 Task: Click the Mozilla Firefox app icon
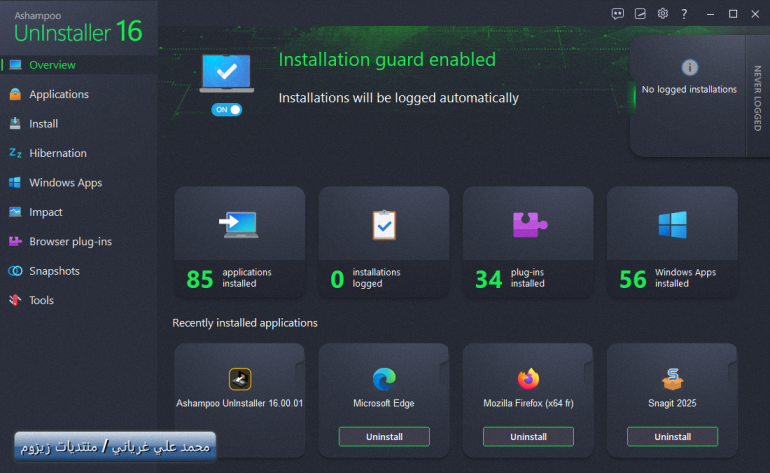pyautogui.click(x=528, y=379)
